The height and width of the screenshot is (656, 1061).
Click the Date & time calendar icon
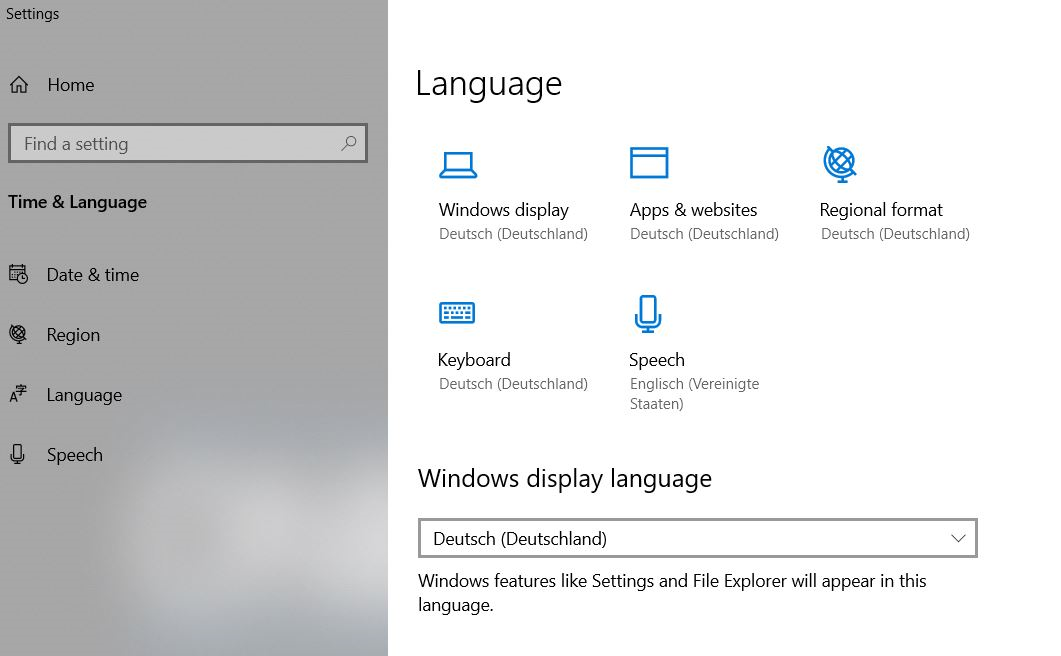[x=18, y=274]
